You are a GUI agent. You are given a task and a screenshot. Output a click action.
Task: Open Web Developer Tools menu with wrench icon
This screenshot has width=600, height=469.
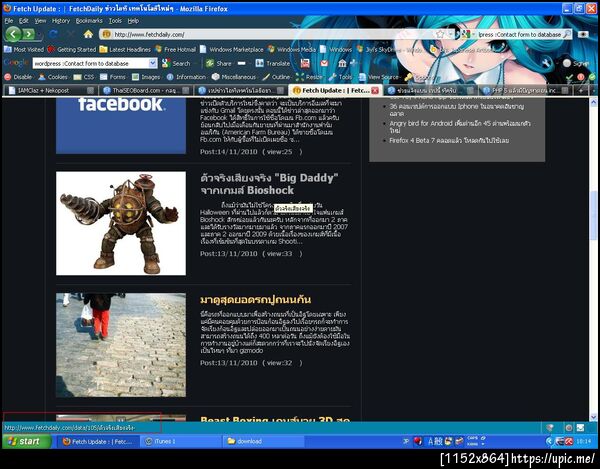tap(340, 77)
